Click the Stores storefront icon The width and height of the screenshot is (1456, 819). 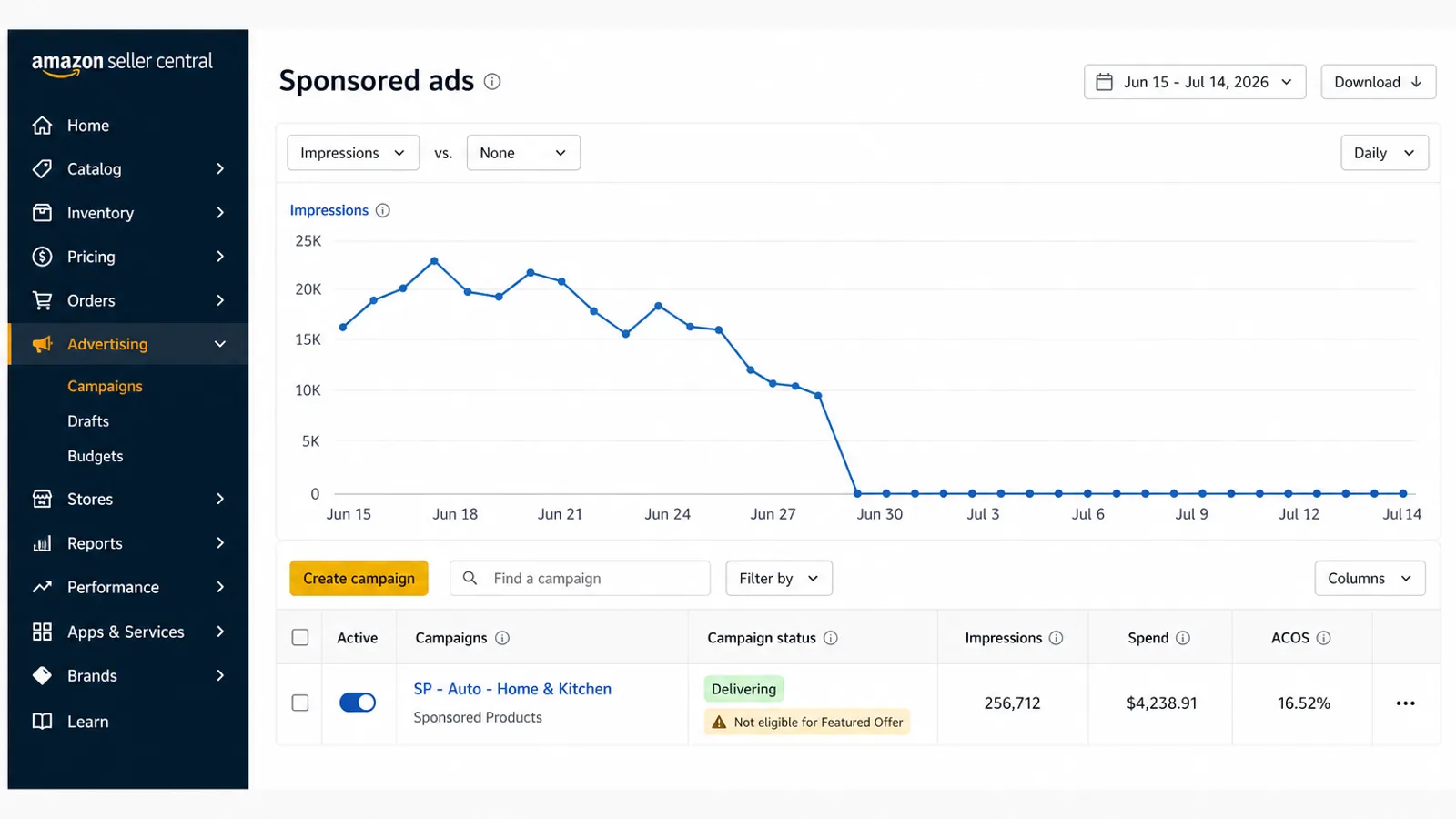point(42,499)
